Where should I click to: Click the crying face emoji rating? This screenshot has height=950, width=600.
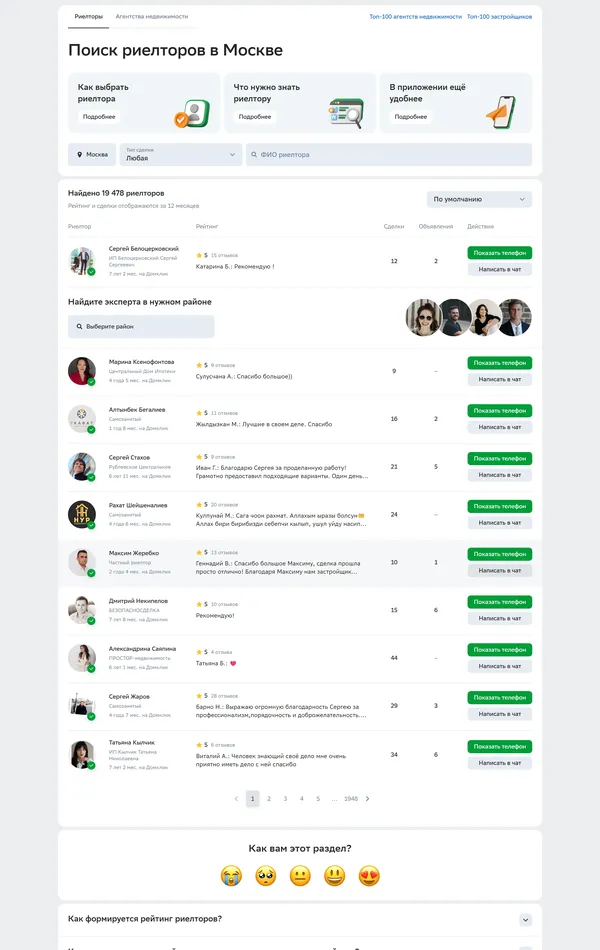click(232, 876)
